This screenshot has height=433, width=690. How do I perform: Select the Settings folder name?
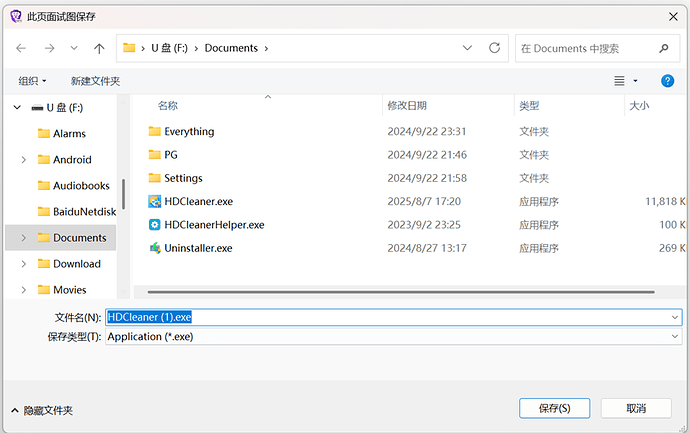(184, 178)
